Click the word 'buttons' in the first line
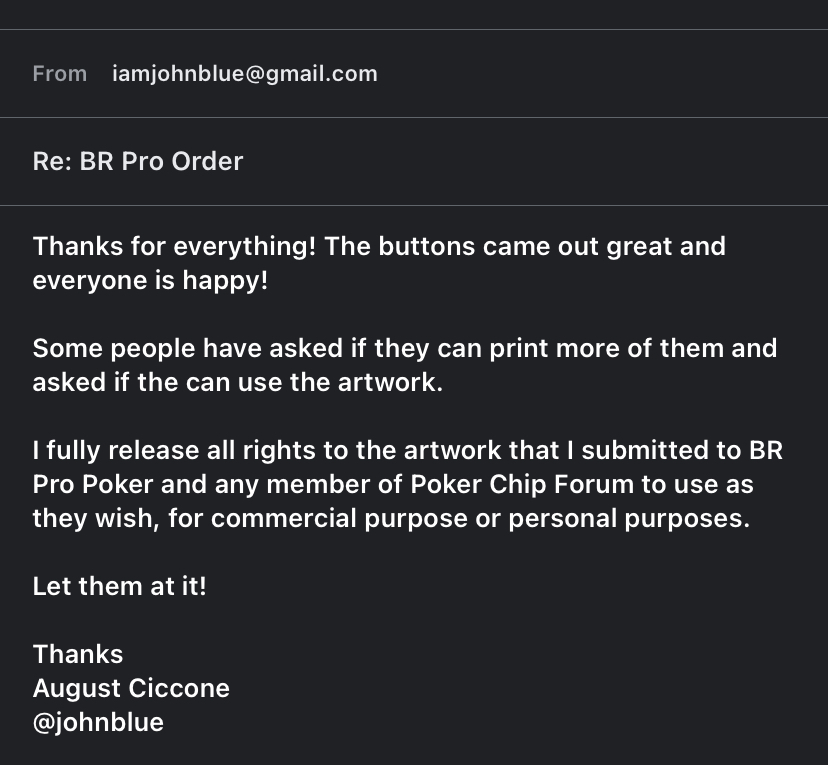Screen dimensions: 828x765 [x=427, y=247]
